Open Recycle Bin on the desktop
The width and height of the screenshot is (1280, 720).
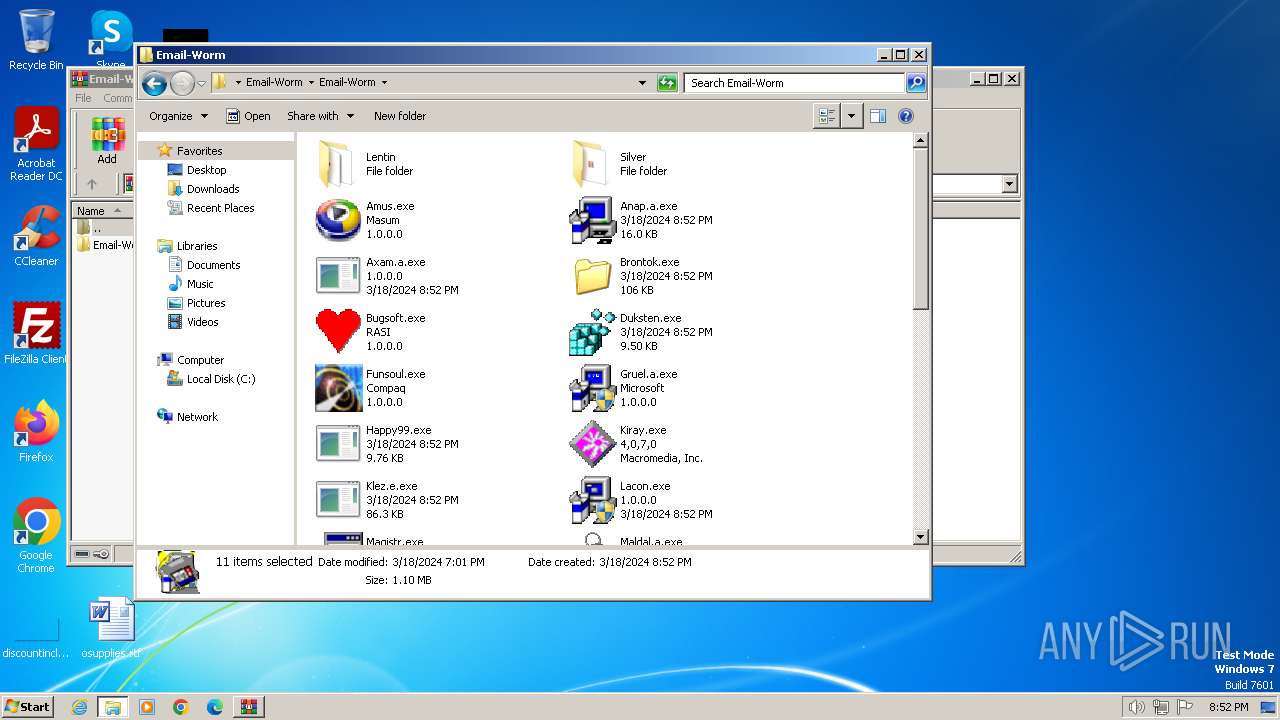tap(36, 40)
